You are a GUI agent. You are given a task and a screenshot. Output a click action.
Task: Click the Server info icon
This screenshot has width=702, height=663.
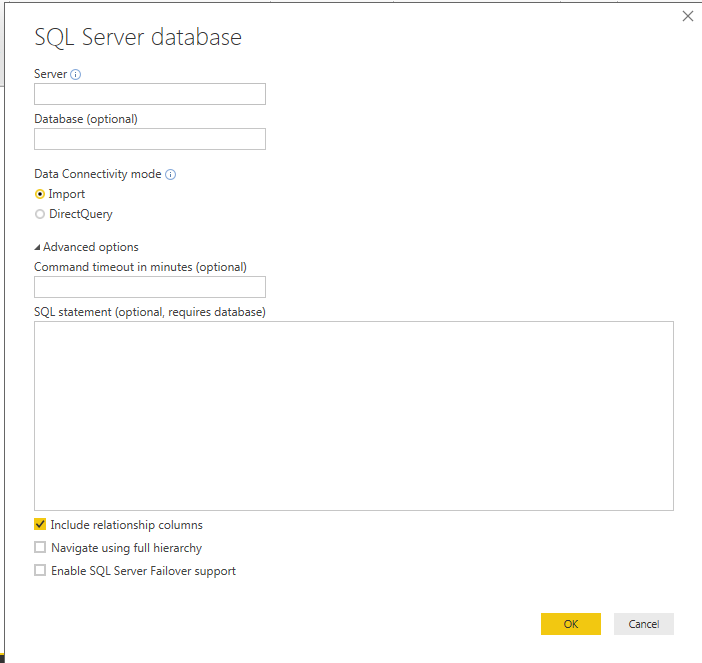(76, 74)
